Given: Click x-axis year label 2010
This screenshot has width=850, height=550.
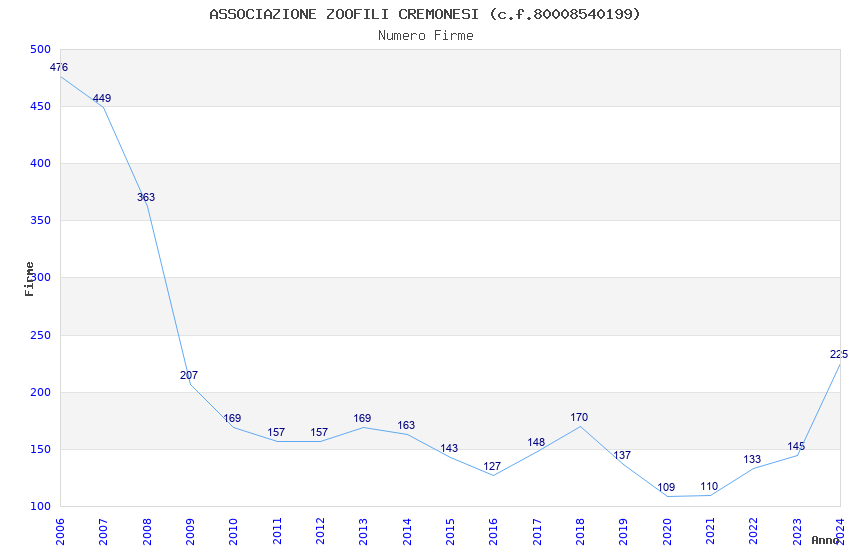Looking at the screenshot, I should pos(233,532).
